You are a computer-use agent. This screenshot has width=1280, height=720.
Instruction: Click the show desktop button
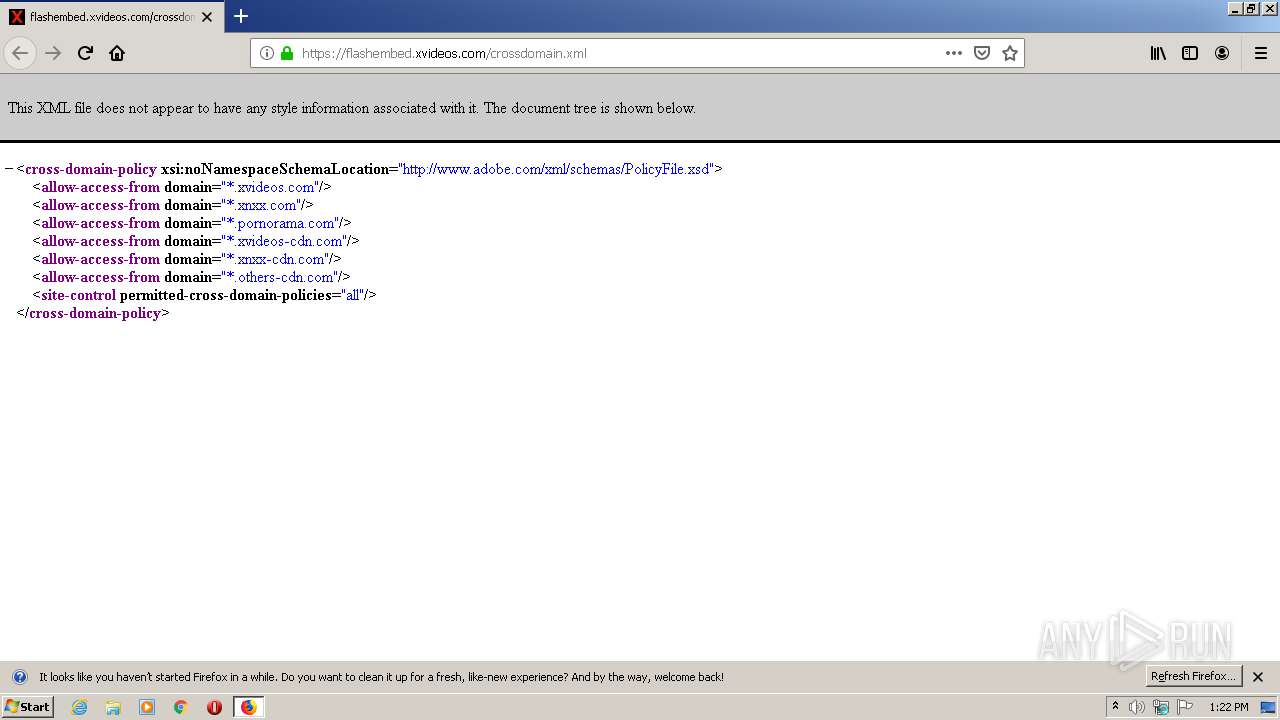(x=1269, y=707)
